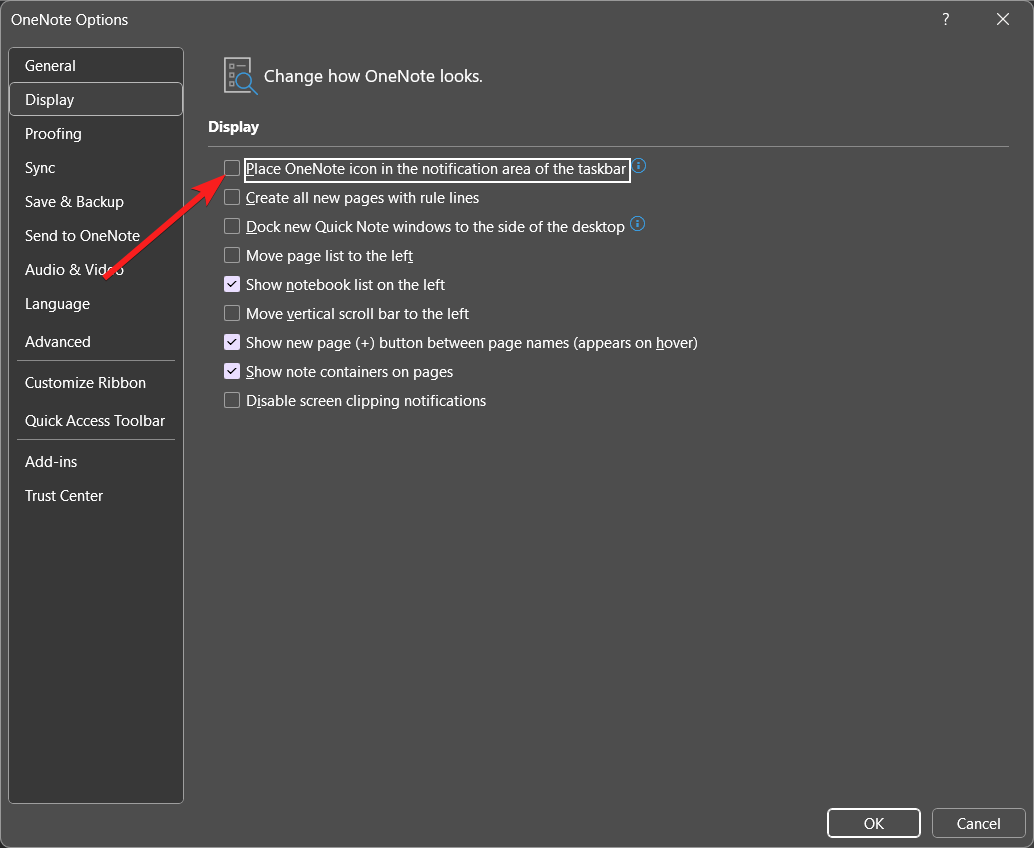Confirm changes with the OK button
Viewport: 1034px width, 848px height.
click(x=874, y=823)
